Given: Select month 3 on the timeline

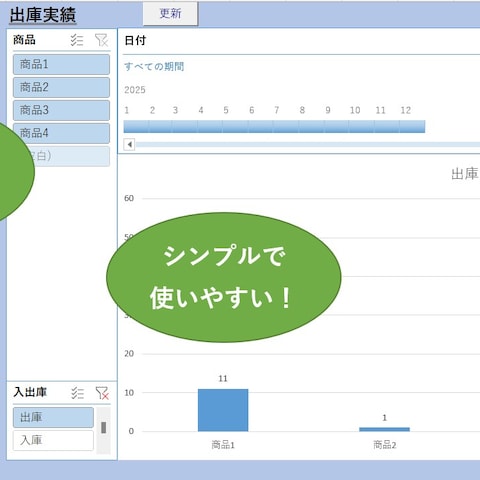Looking at the screenshot, I should (x=185, y=127).
